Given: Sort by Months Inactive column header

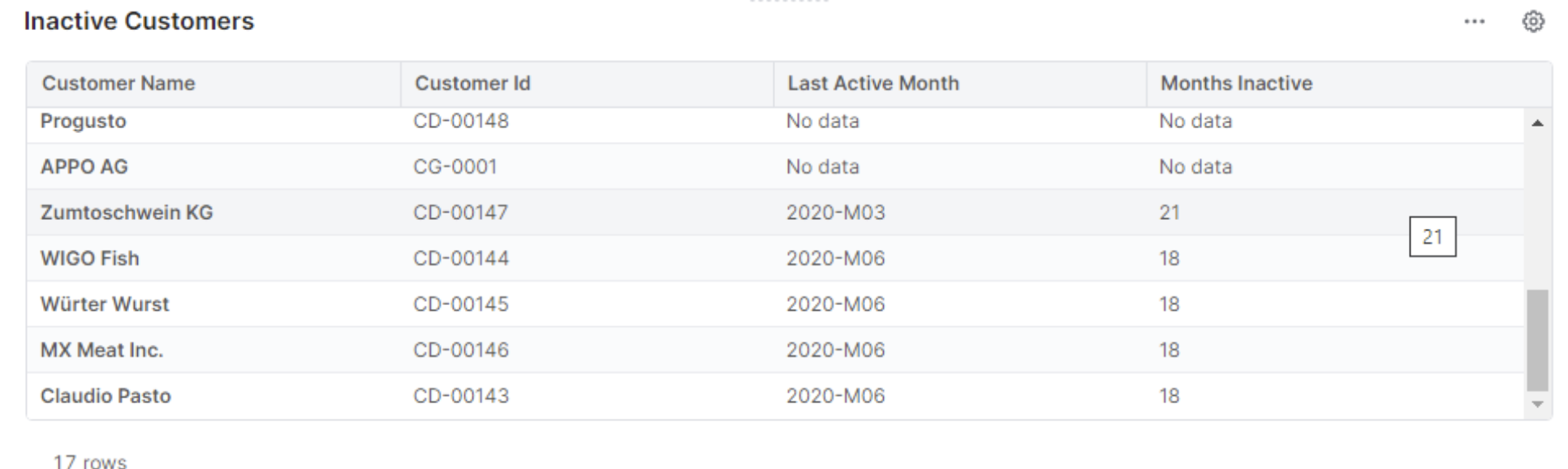Looking at the screenshot, I should (x=1236, y=84).
